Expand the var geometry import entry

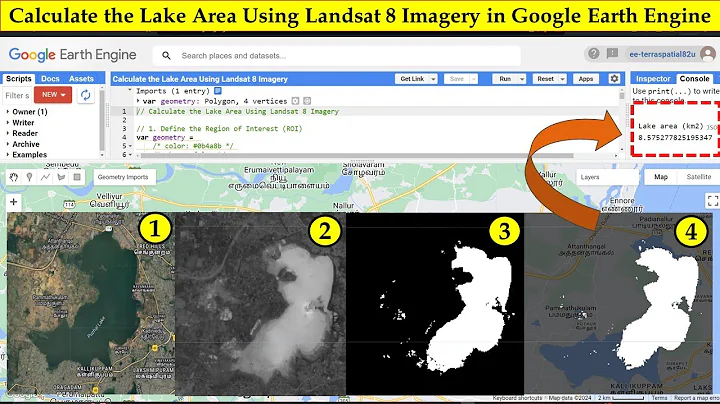click(138, 101)
